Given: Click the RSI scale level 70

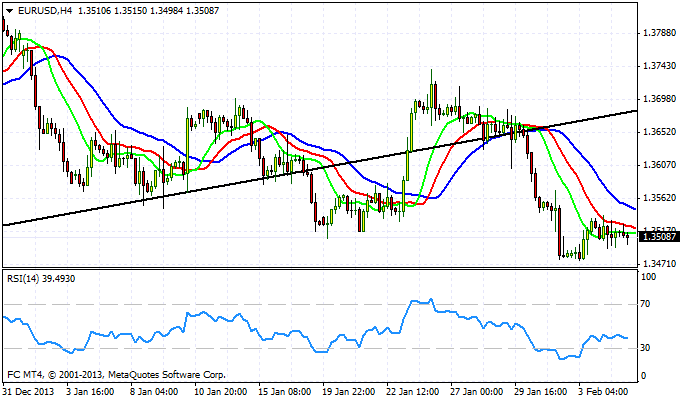Looking at the screenshot, I should click(645, 304).
